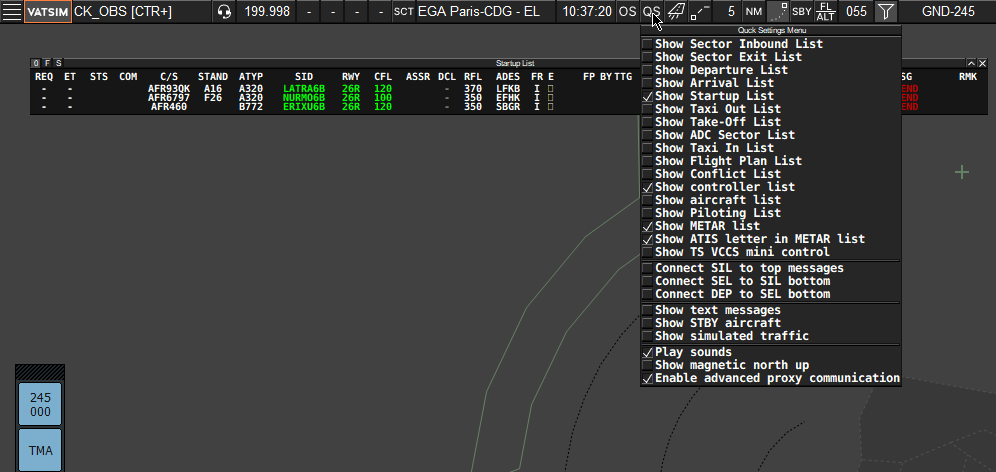Click SID LATRA6B for AFR93QK

click(304, 89)
